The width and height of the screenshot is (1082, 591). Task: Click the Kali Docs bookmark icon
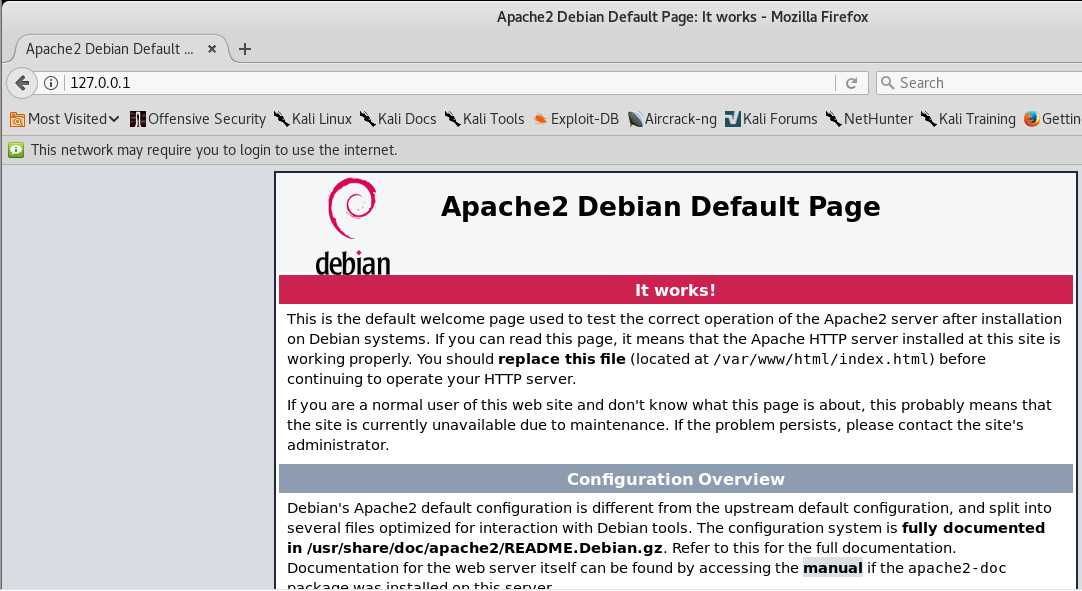pos(367,119)
